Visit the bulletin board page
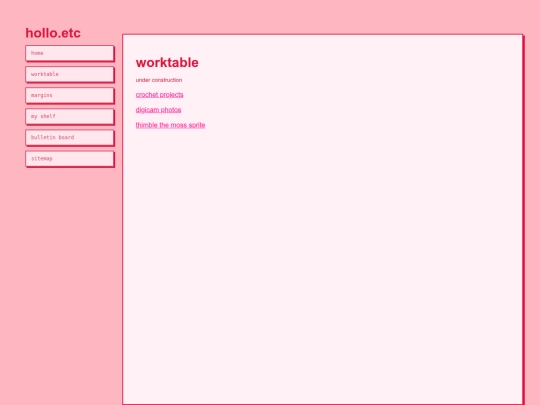Screen dimensions: 540x405 coord(70,137)
